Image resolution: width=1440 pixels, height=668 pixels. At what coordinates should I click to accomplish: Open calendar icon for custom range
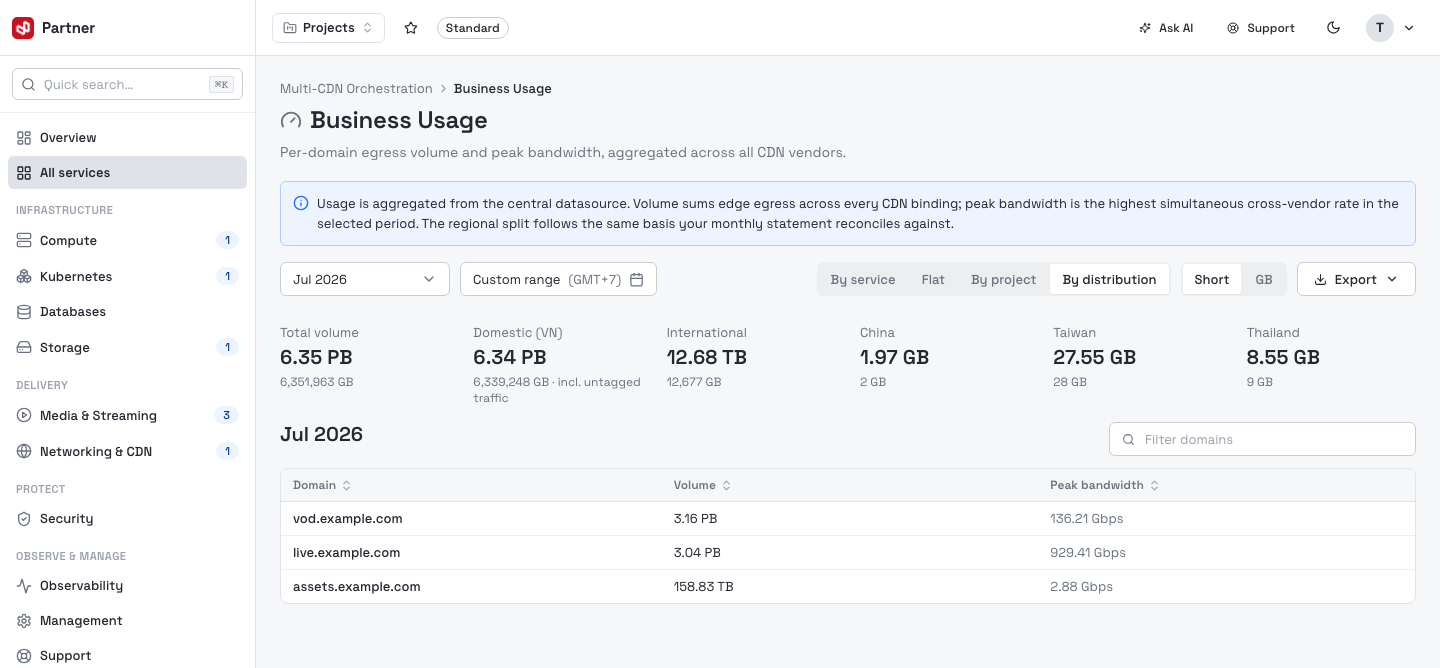(x=636, y=279)
